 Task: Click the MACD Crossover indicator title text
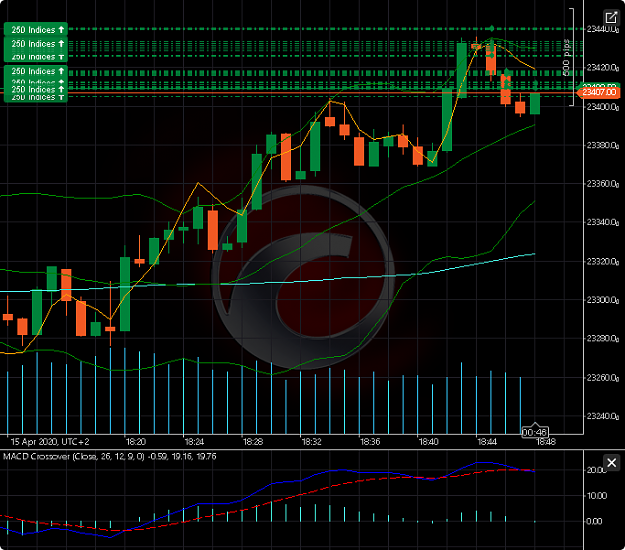click(110, 456)
